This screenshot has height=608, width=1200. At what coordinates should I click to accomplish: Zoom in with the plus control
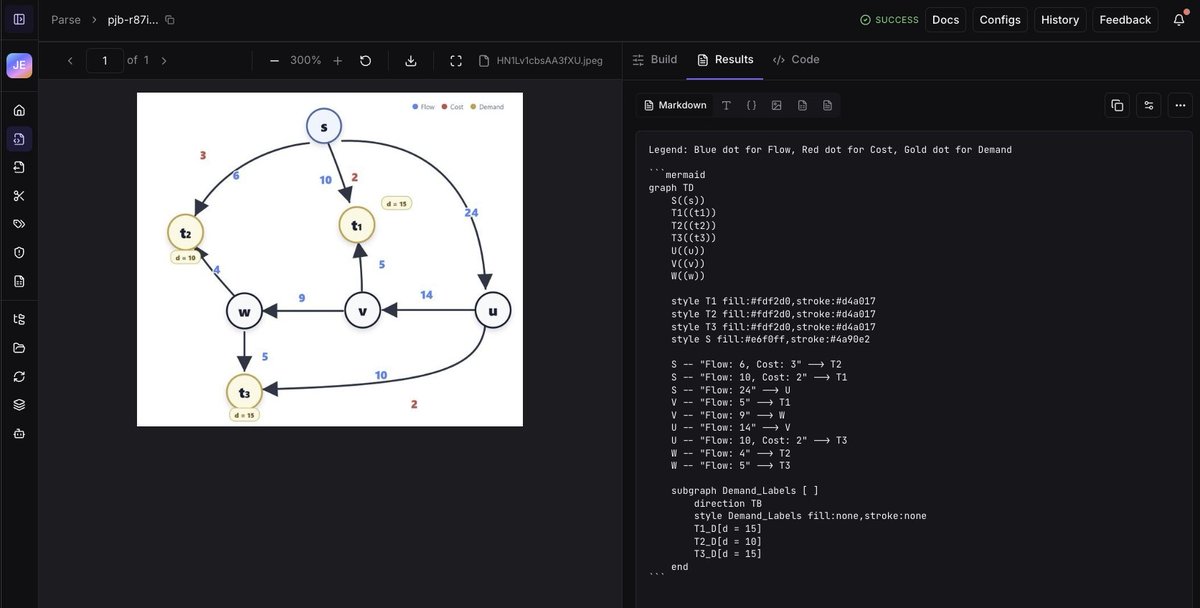click(x=337, y=60)
